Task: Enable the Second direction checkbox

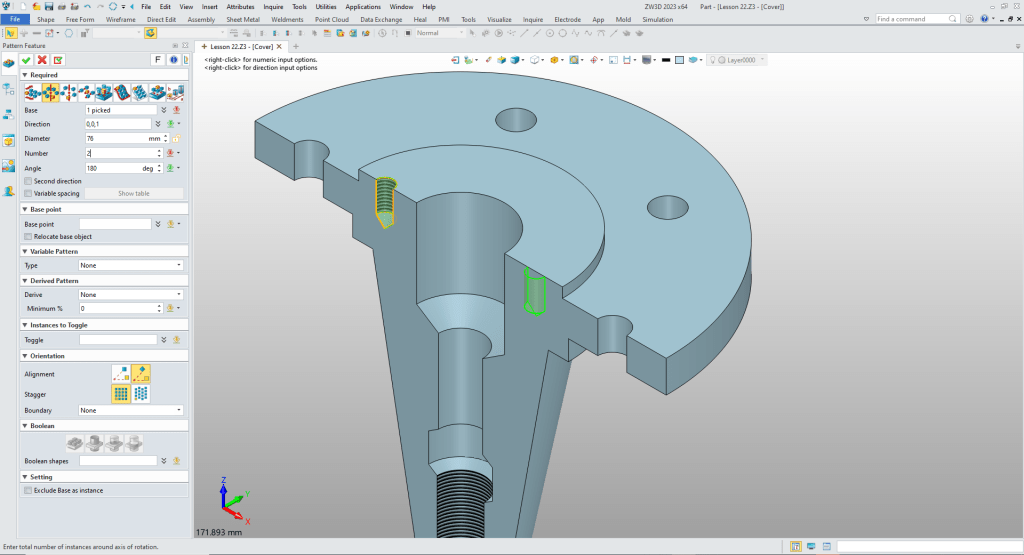Action: pyautogui.click(x=28, y=181)
